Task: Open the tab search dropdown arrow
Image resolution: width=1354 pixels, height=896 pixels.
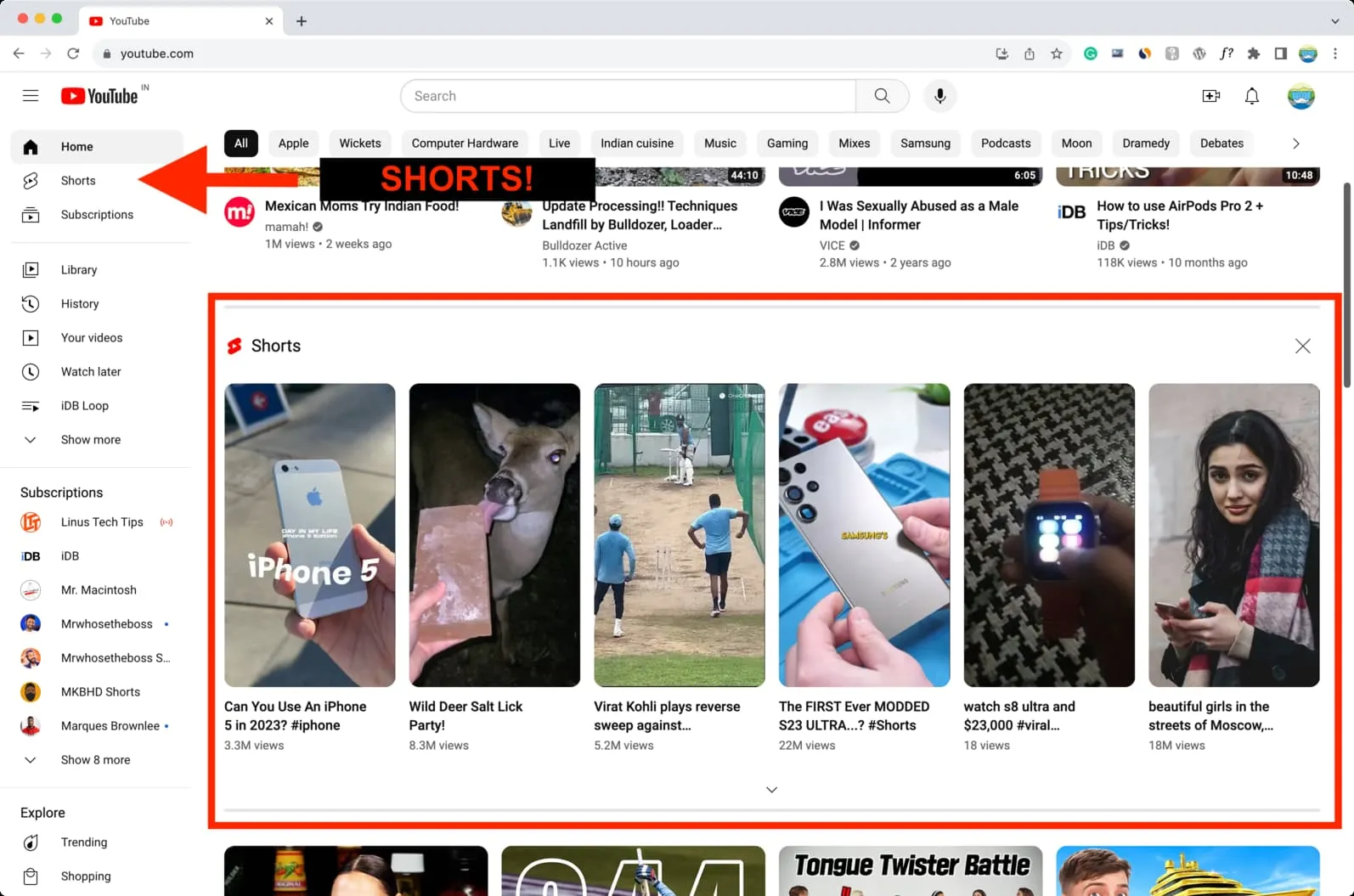Action: pos(1335,20)
